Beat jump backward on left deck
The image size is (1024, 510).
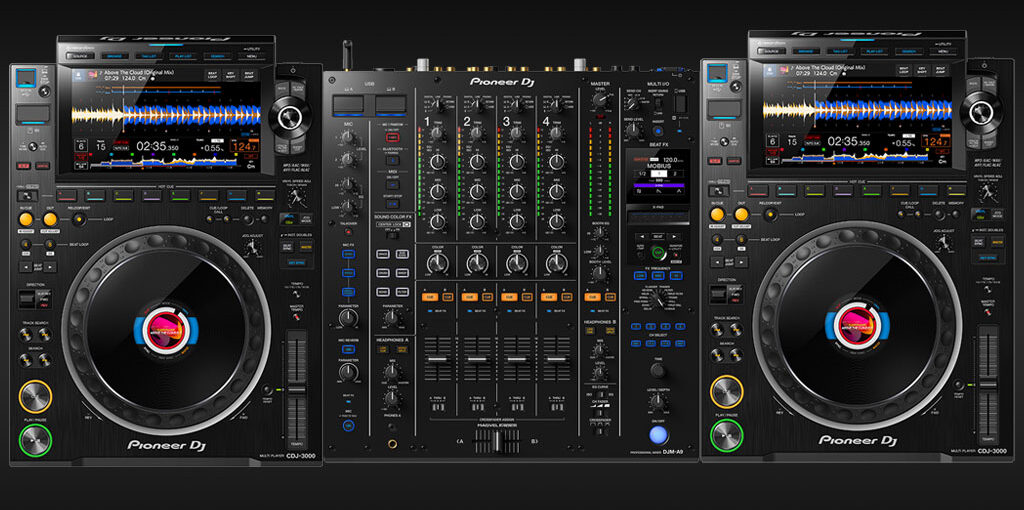[26, 266]
